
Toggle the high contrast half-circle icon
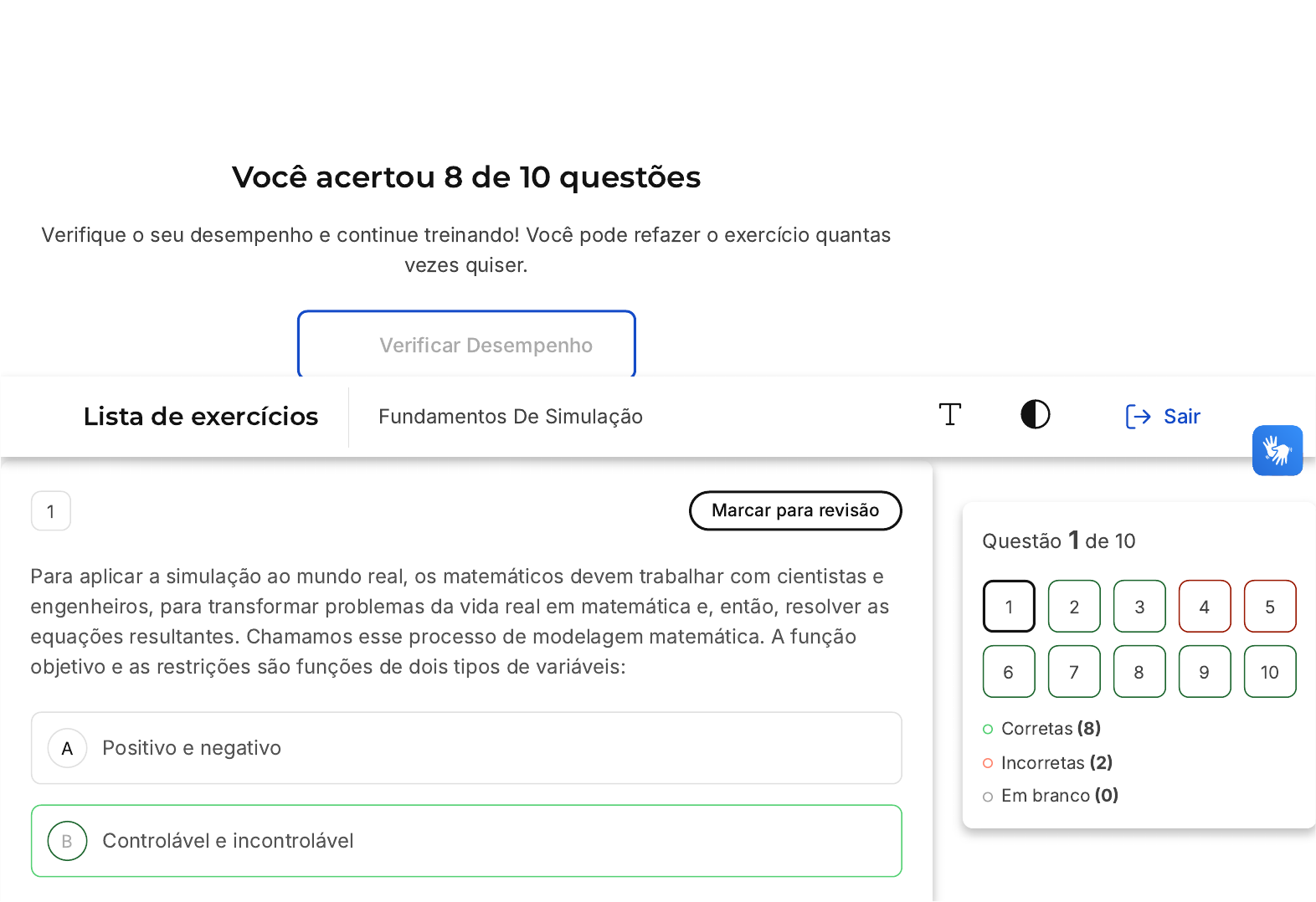(x=1036, y=415)
